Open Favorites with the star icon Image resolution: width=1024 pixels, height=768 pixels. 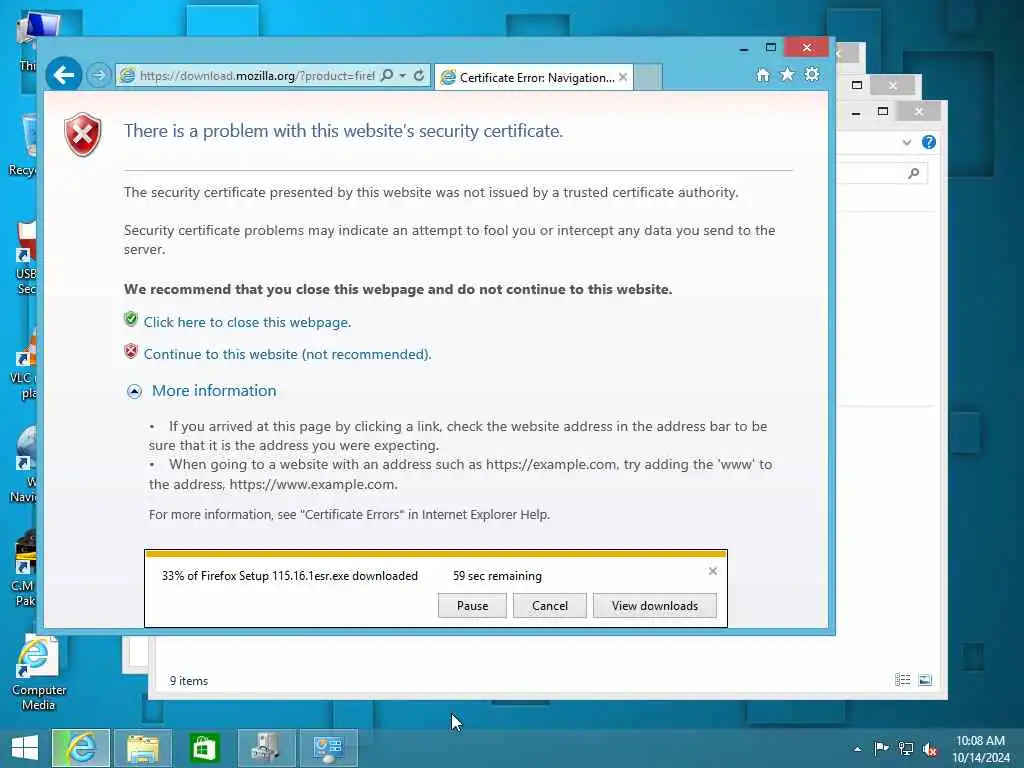click(x=788, y=74)
